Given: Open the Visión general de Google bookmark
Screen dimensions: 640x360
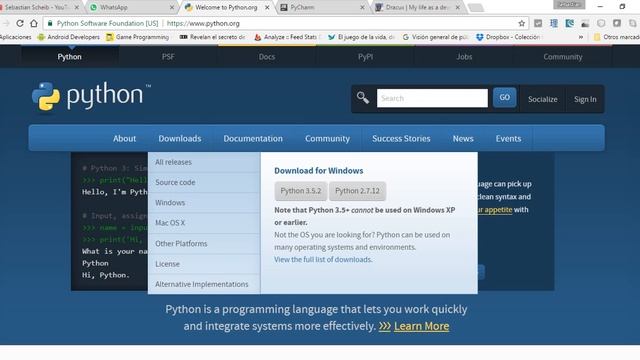Looking at the screenshot, I should point(435,37).
